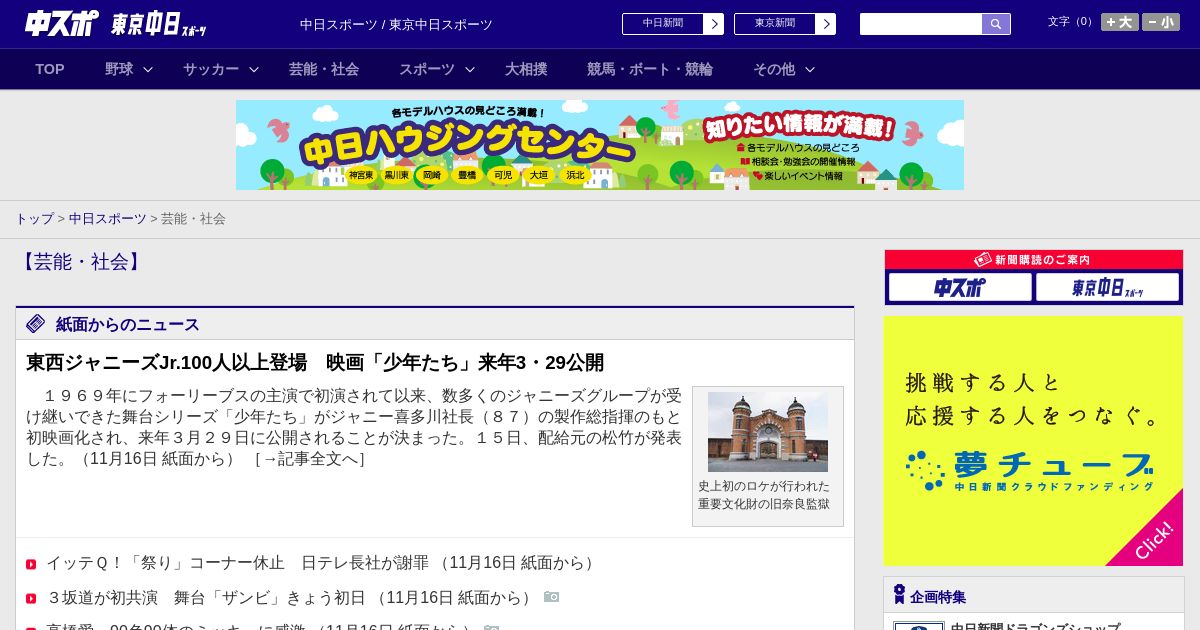The image size is (1200, 630).
Task: Expand the スポーツ dropdown chevron
Action: 470,69
